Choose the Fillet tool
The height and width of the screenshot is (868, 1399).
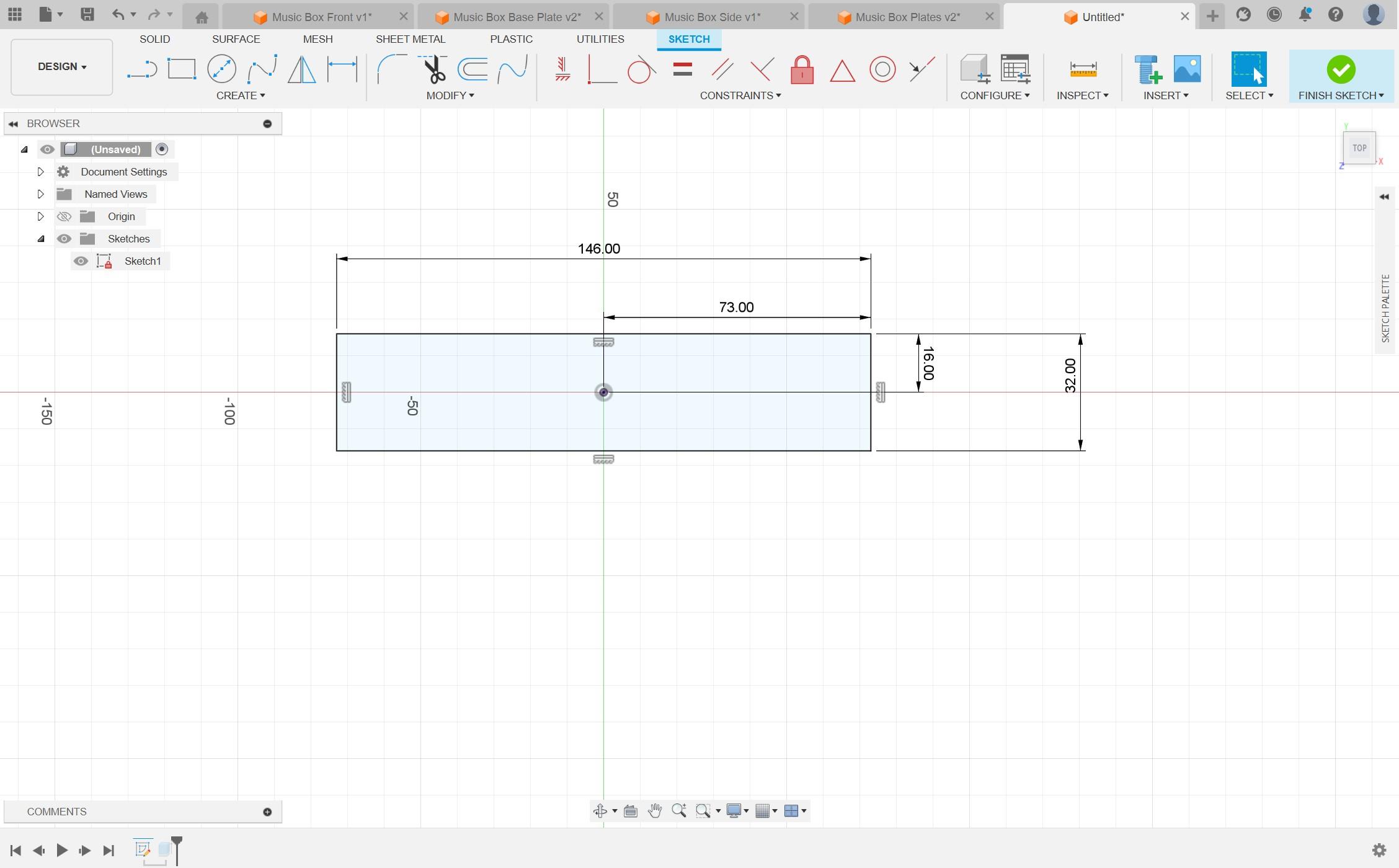(392, 69)
